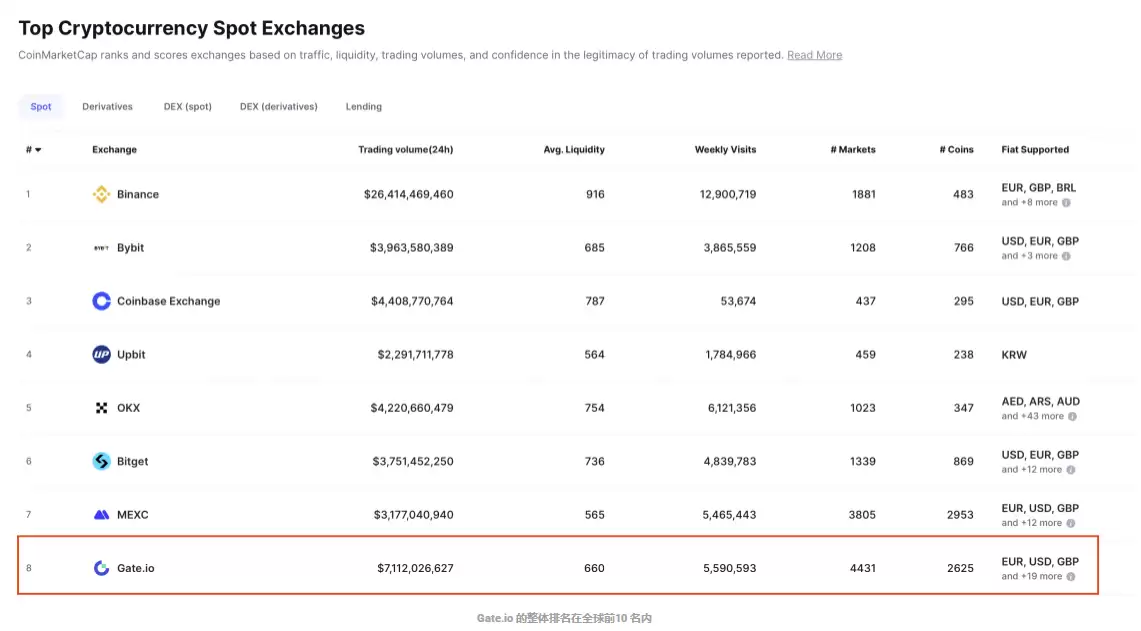Screen dimensions: 1141x631
Task: Expand MEXC's 12 more fiat list
Action: pyautogui.click(x=1070, y=522)
